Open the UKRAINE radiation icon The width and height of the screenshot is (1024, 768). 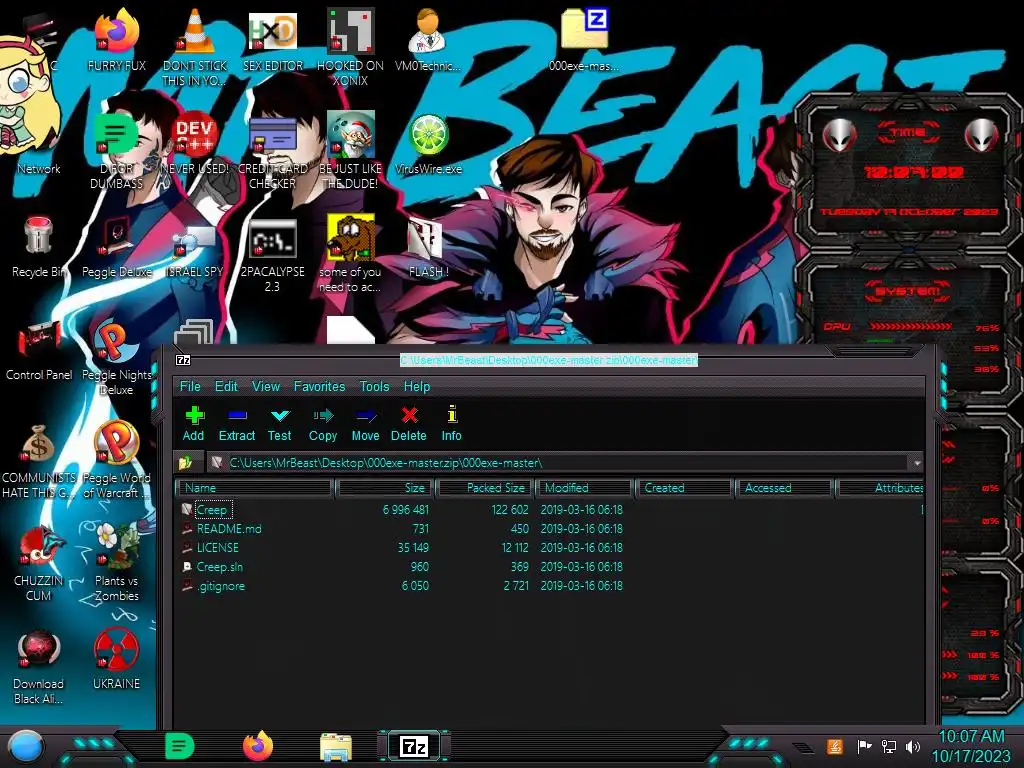coord(116,658)
